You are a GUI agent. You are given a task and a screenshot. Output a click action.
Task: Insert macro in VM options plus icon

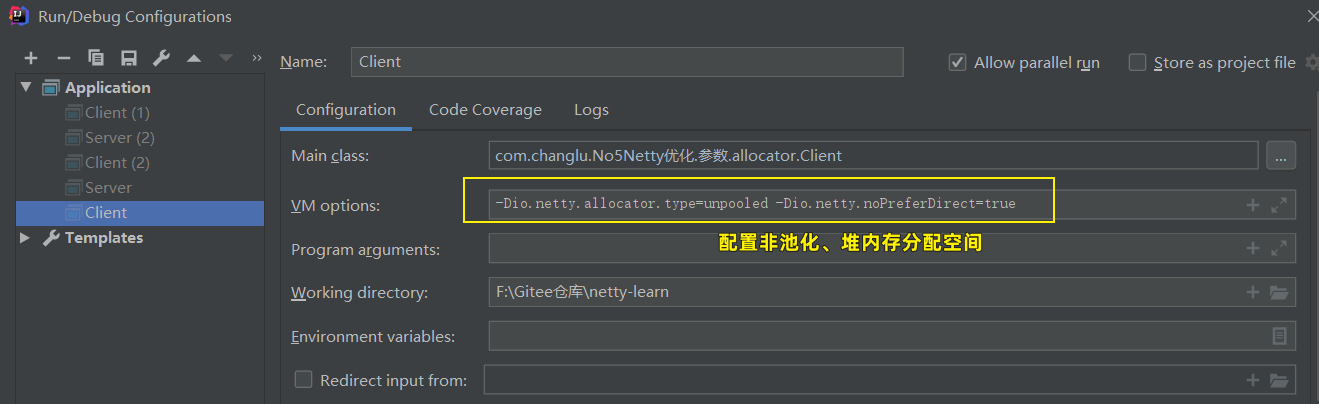point(1252,205)
